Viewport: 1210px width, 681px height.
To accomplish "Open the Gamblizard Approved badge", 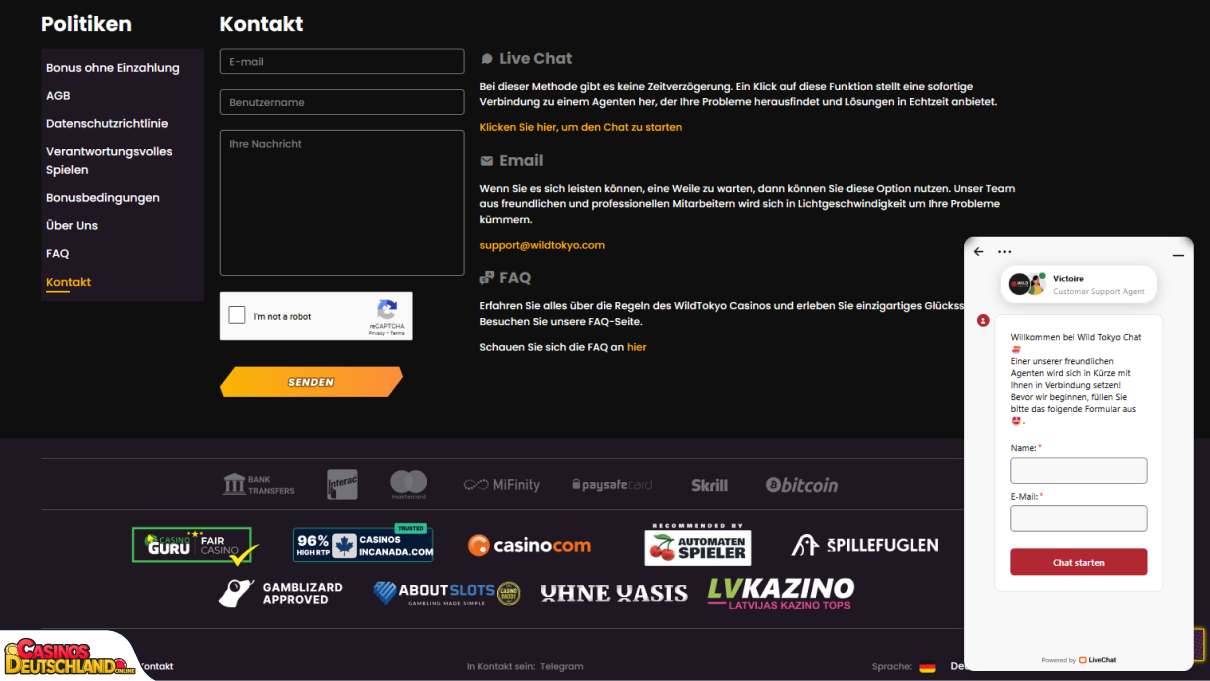I will (x=281, y=593).
